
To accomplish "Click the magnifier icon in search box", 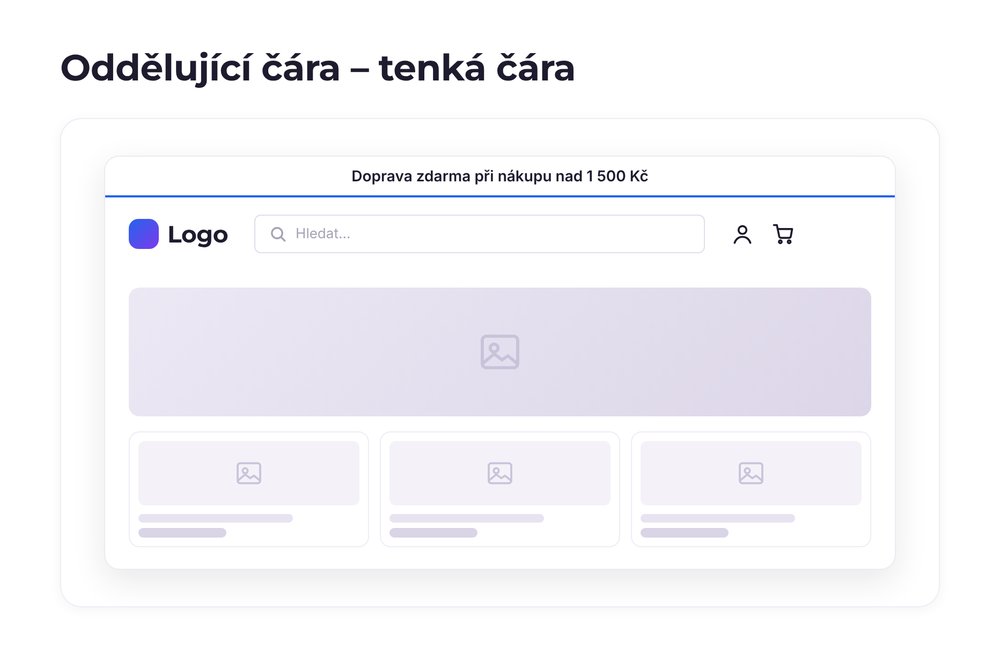I will 278,234.
